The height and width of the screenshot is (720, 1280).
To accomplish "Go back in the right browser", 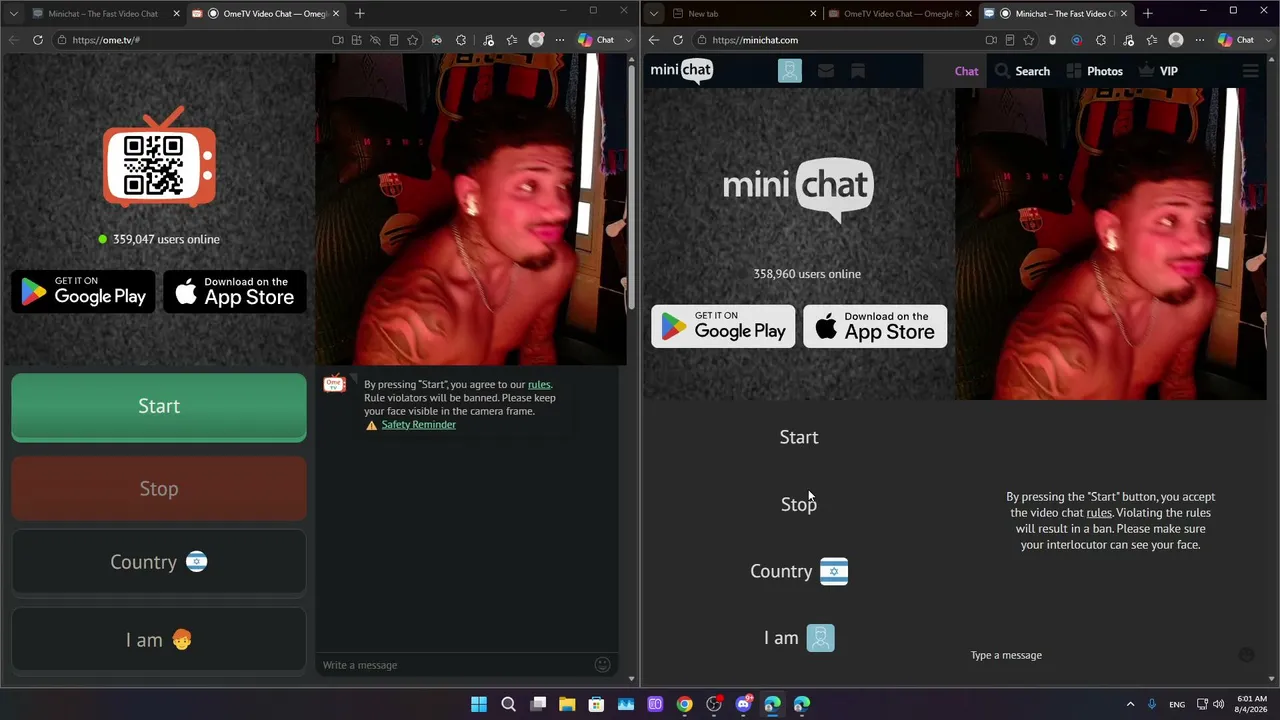I will click(653, 40).
